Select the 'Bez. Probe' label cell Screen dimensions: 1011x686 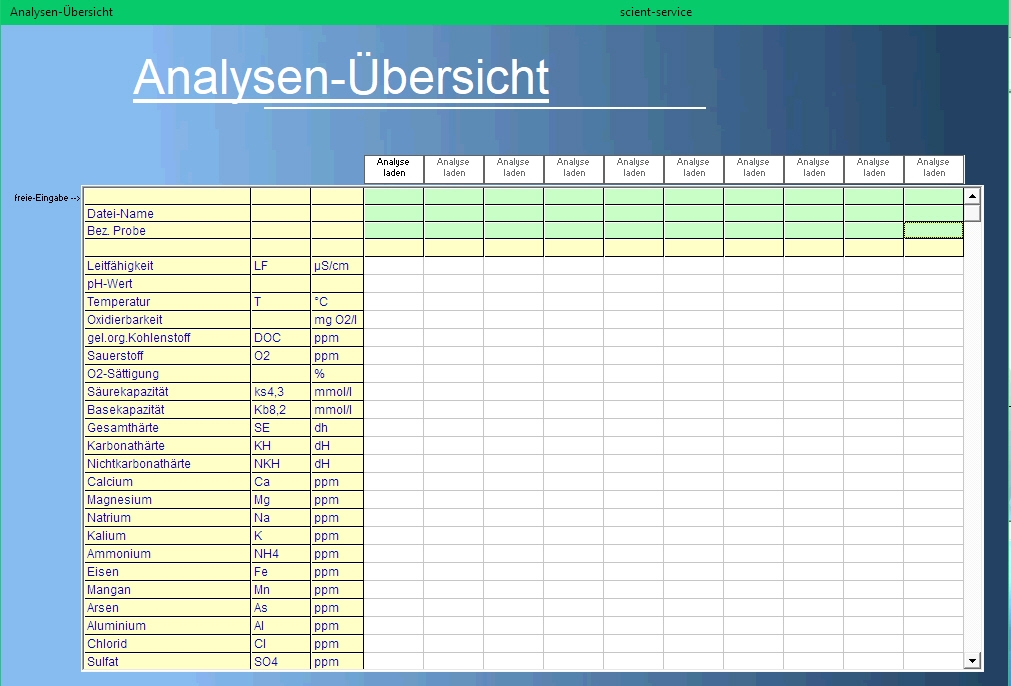click(x=167, y=231)
